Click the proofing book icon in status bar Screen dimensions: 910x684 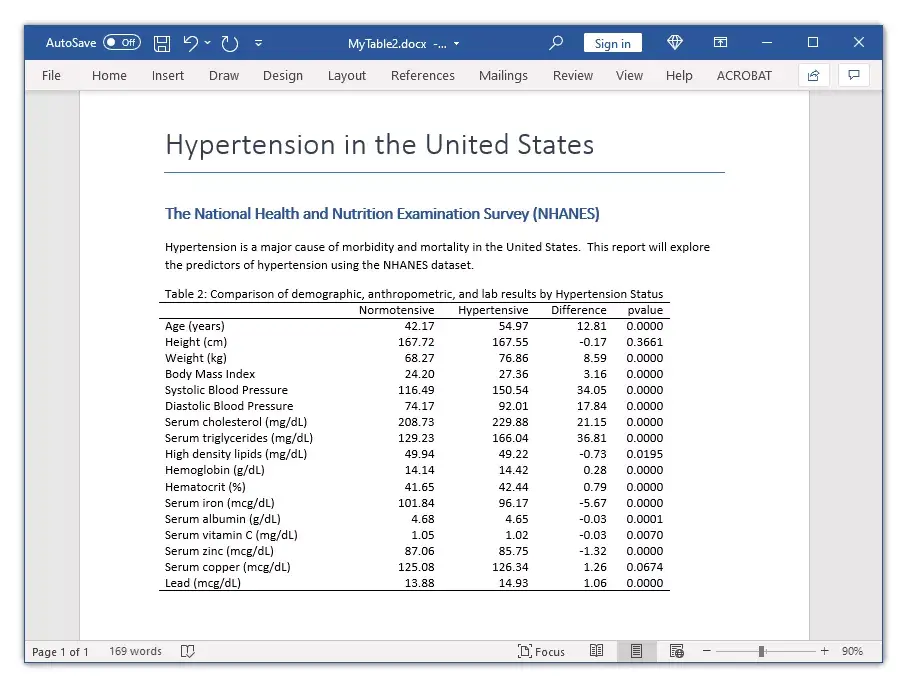[187, 651]
